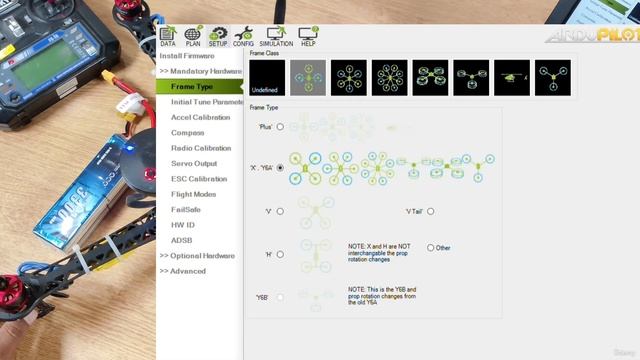Open Compass setup page
The height and width of the screenshot is (360, 640).
point(187,133)
